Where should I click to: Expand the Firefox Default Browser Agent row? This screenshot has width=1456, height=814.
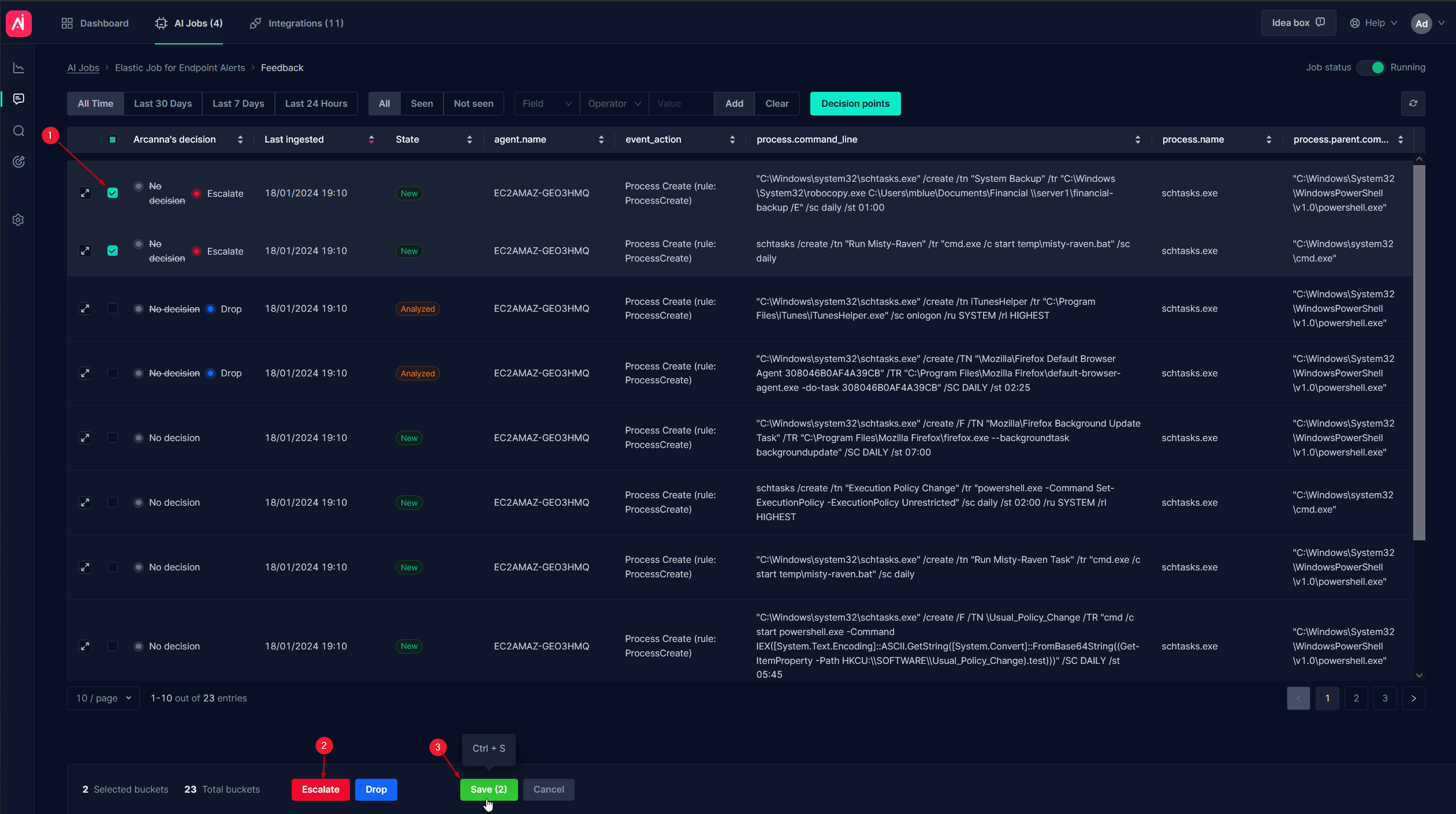coord(85,374)
